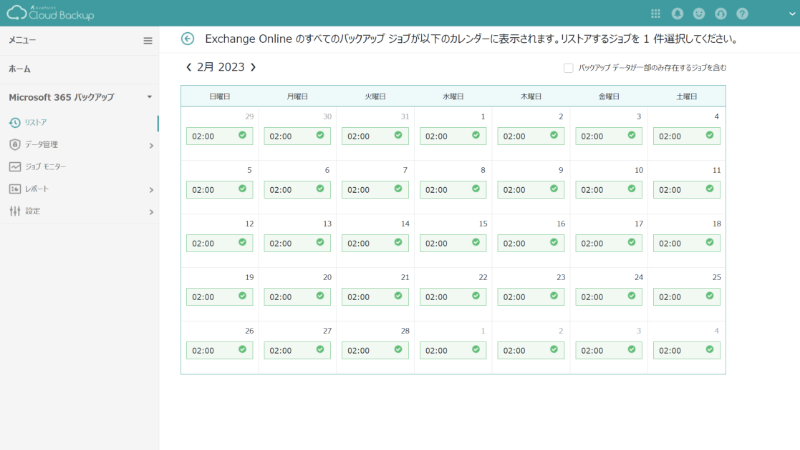Expand the account dropdown arrow in header
This screenshot has width=800, height=450.
[792, 14]
